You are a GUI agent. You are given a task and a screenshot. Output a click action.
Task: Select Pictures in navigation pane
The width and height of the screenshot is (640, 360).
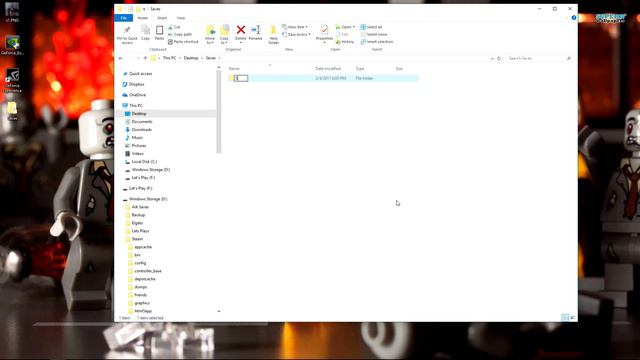coord(139,146)
